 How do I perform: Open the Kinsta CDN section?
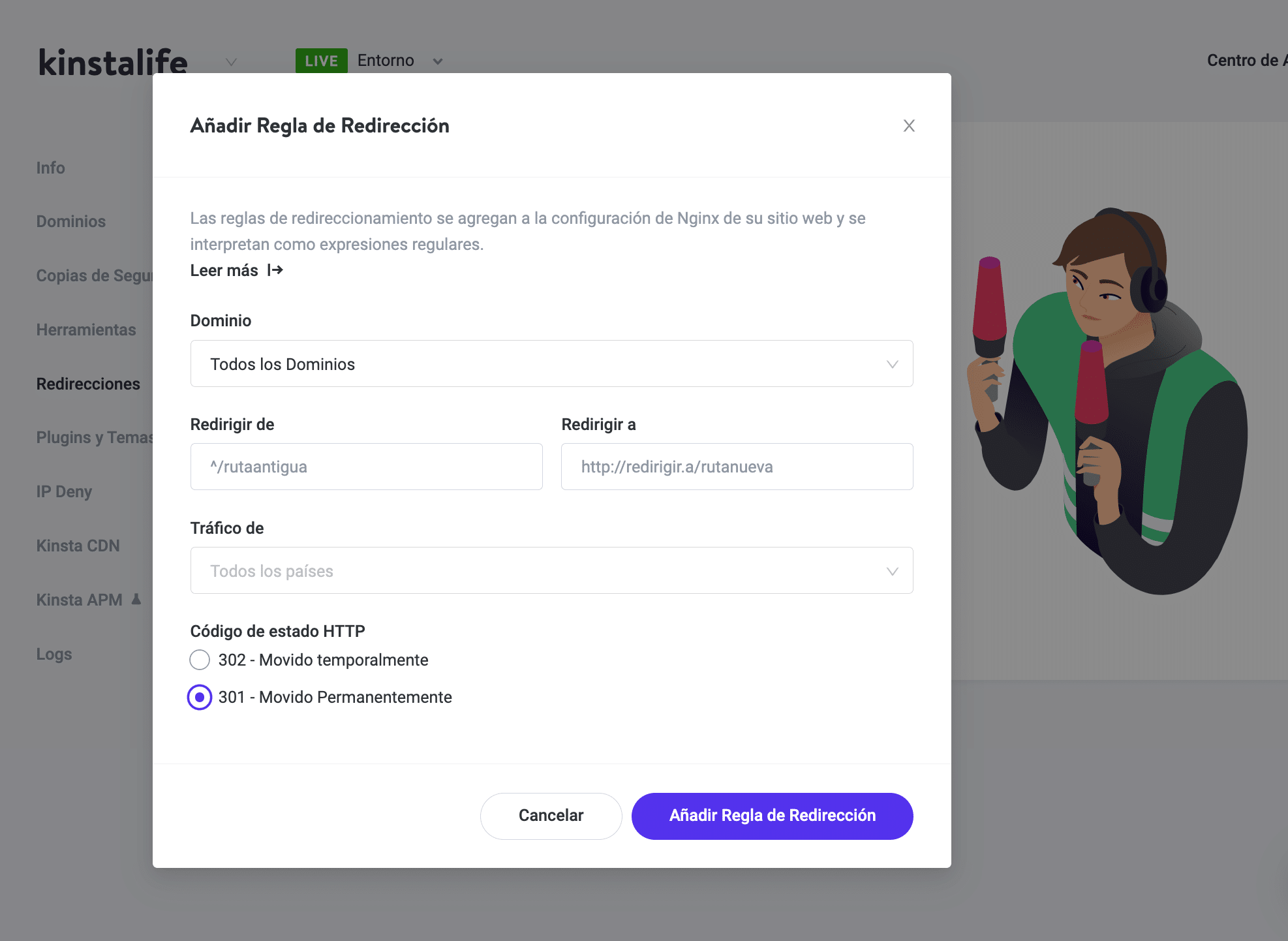tap(78, 546)
